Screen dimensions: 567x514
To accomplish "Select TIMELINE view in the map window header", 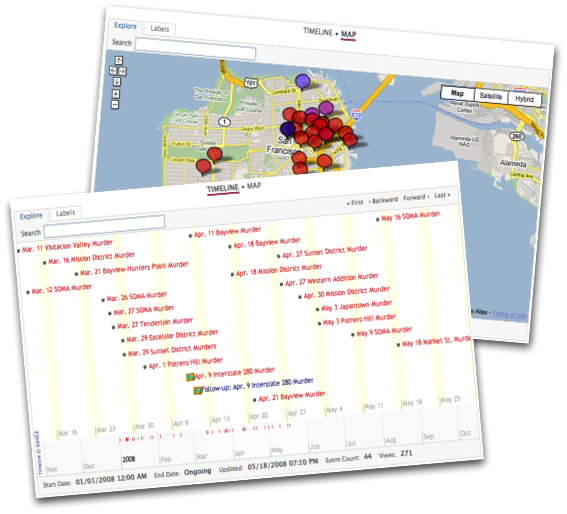I will coord(317,32).
